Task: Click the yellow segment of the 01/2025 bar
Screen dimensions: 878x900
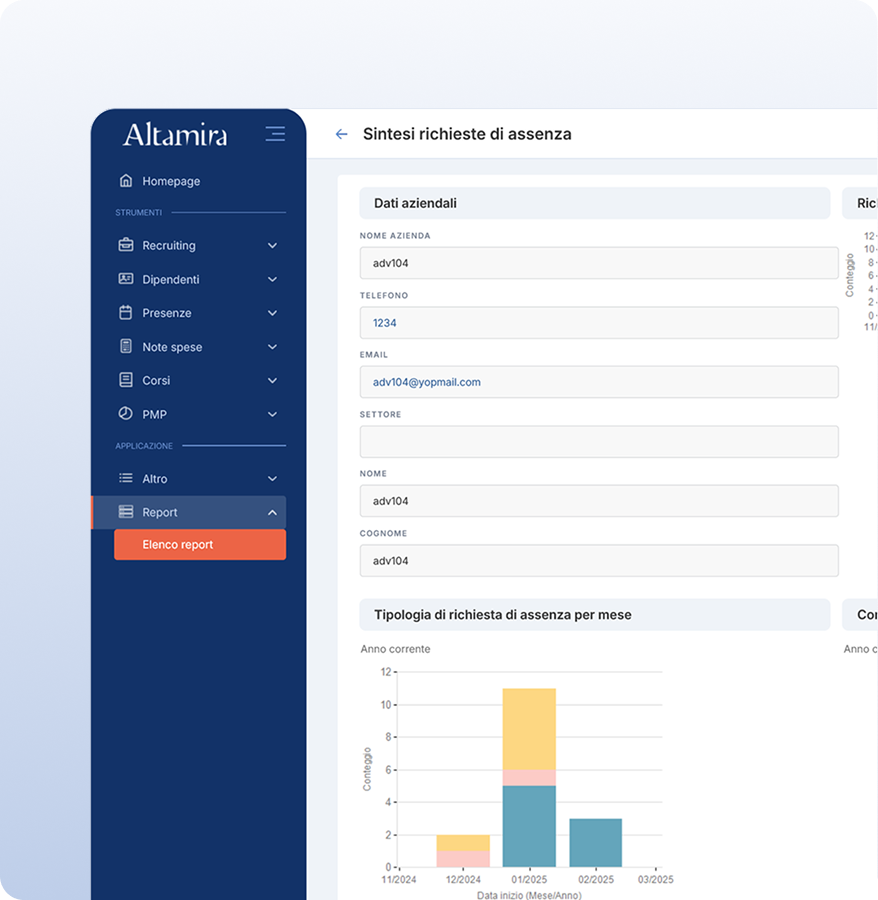Action: 529,727
